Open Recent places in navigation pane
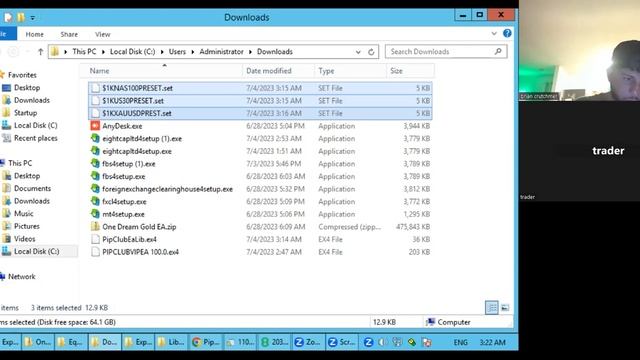 pyautogui.click(x=36, y=138)
